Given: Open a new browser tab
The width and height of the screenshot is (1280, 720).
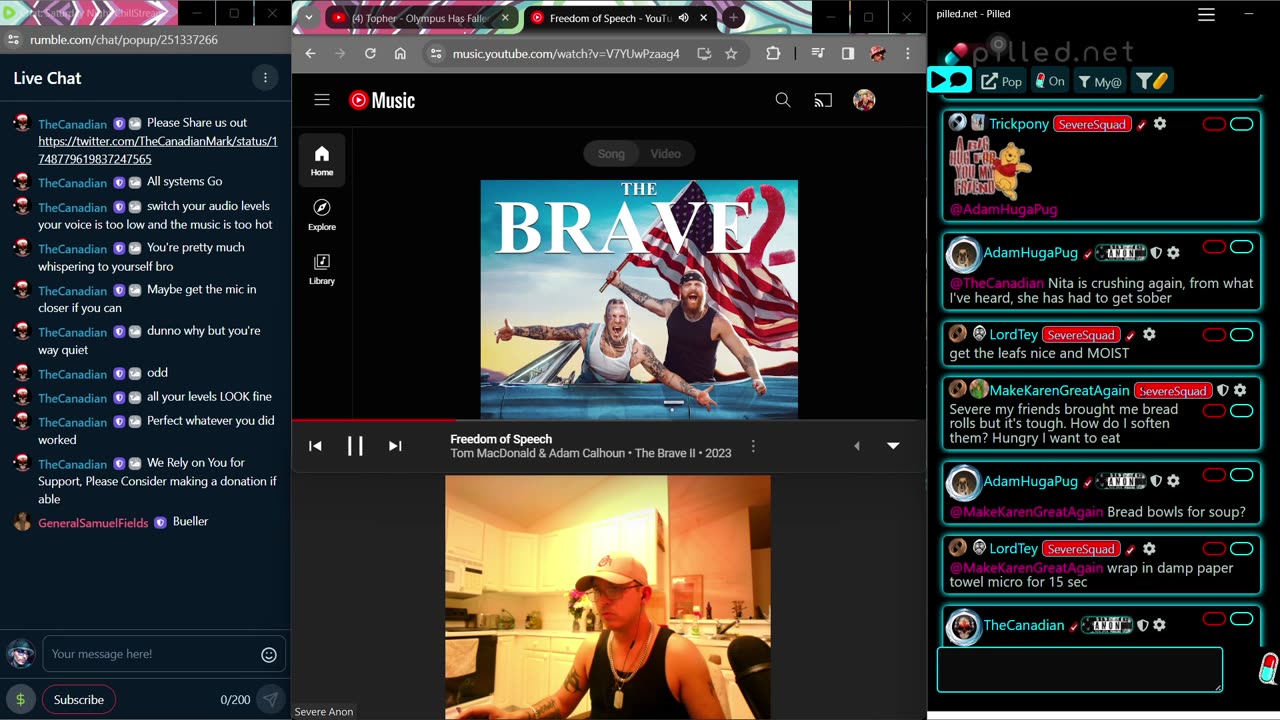Looking at the screenshot, I should pos(733,18).
